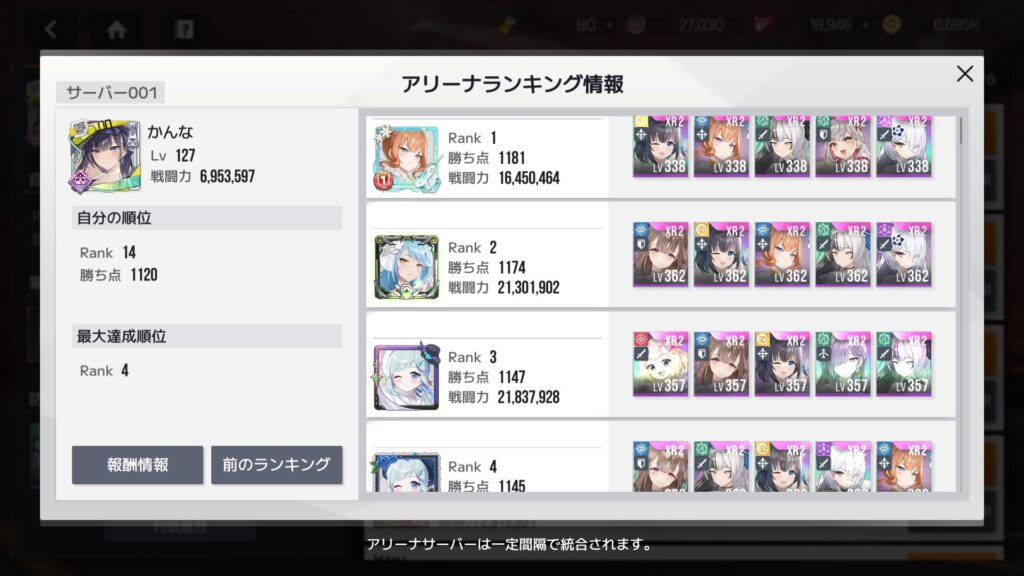Select the Rank 2 ranking entry row
The image size is (1024, 576).
point(661,255)
